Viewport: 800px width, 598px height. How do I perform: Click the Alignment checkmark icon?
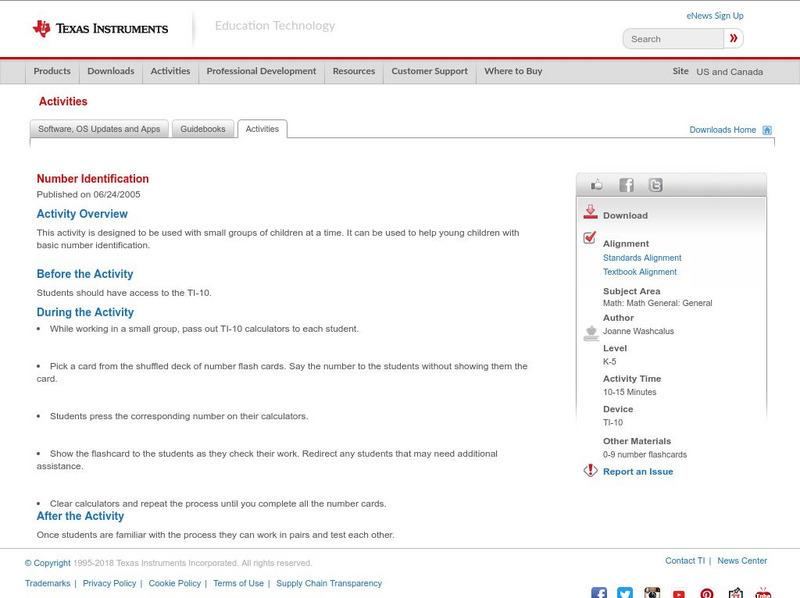point(589,237)
